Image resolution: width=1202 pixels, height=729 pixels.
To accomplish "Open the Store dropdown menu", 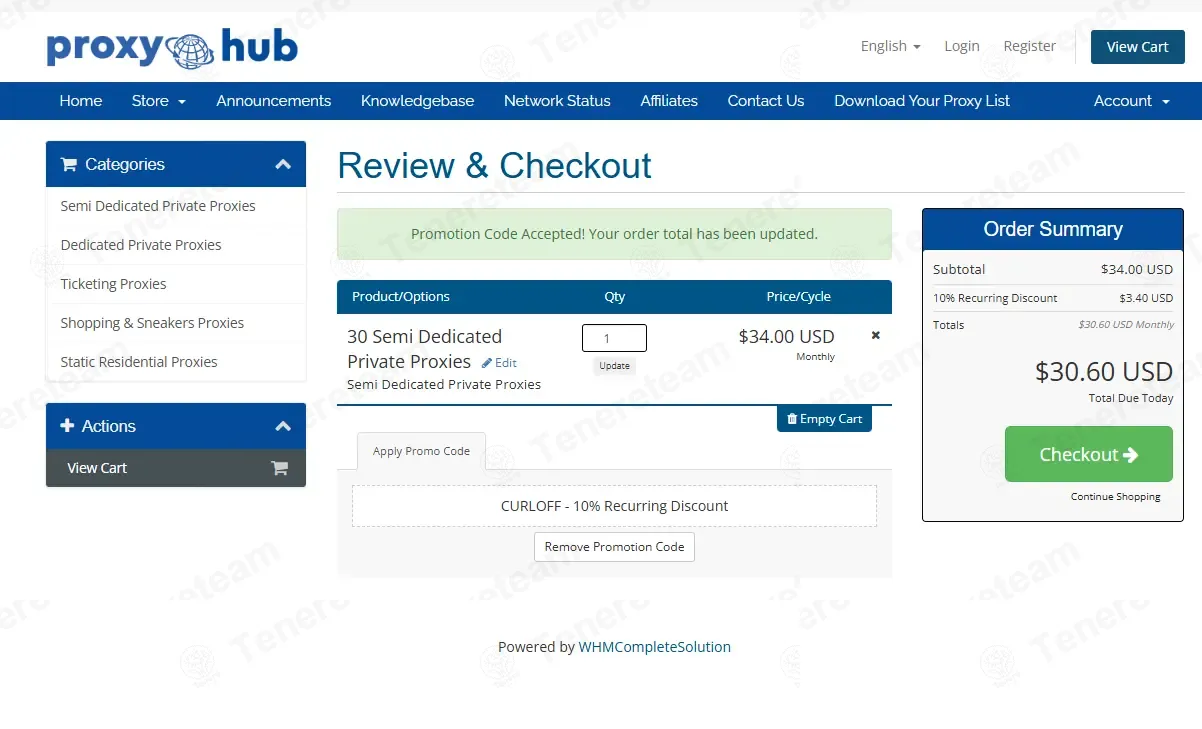I will tap(159, 101).
